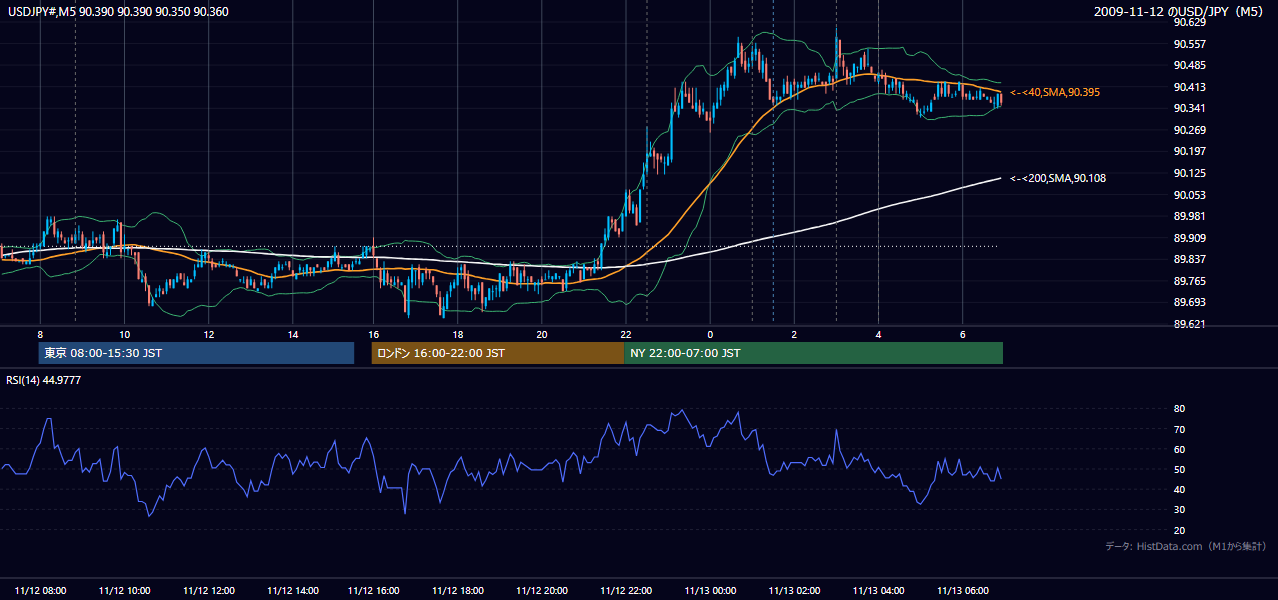This screenshot has height=600, width=1278.
Task: Click hour tick 14 under price chart
Action: click(x=292, y=334)
